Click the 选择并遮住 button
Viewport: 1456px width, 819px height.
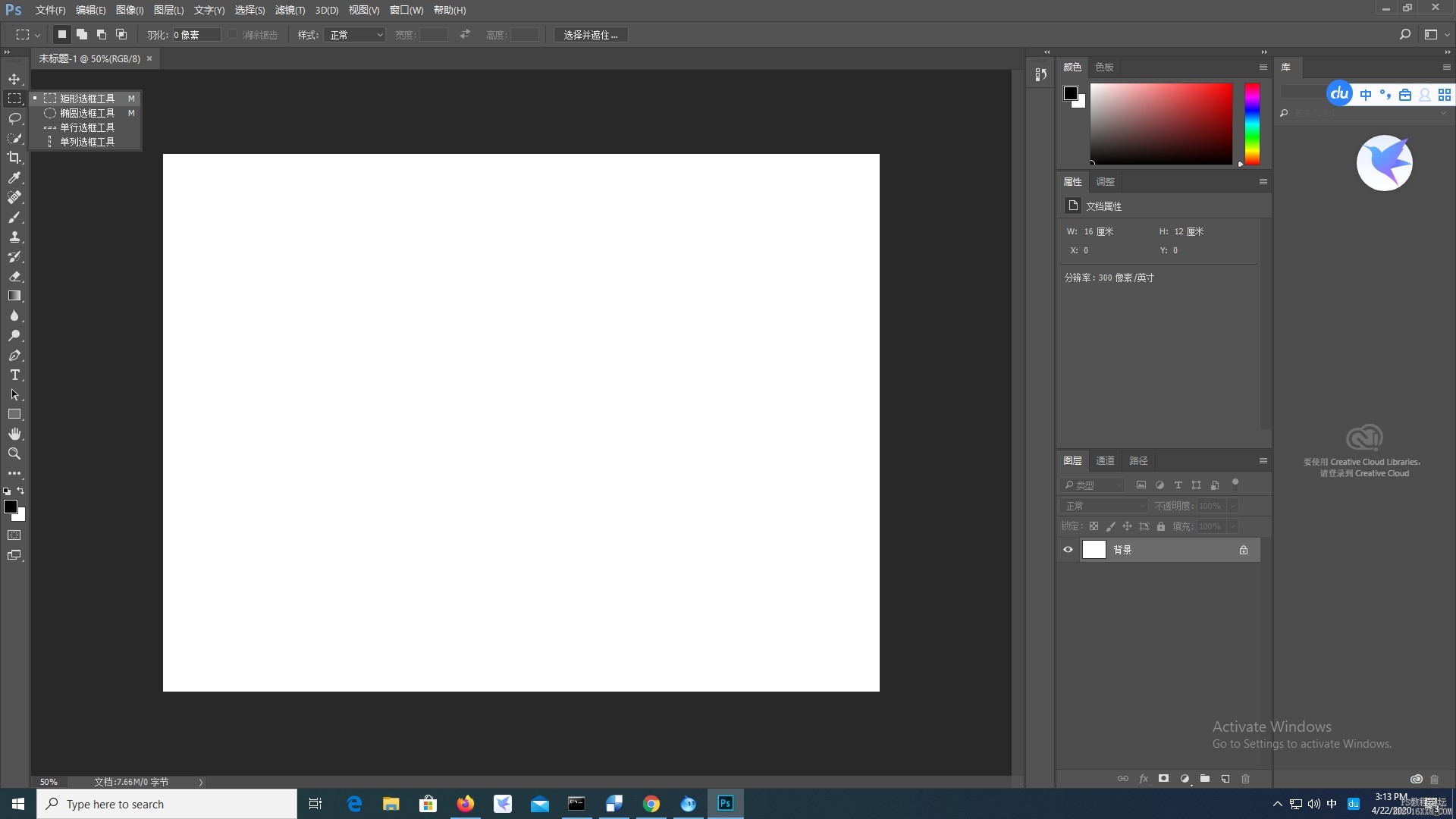[x=591, y=35]
